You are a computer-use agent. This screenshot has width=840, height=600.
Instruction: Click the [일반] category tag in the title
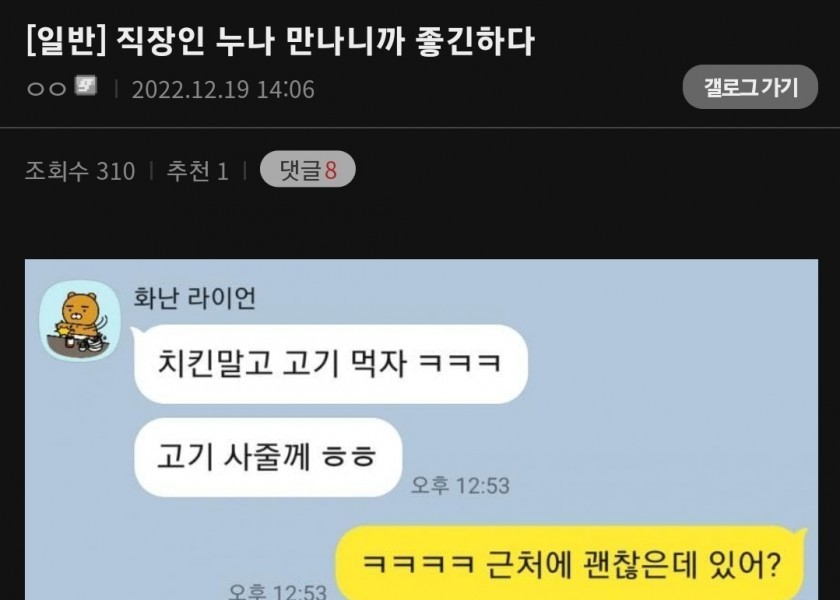click(66, 41)
